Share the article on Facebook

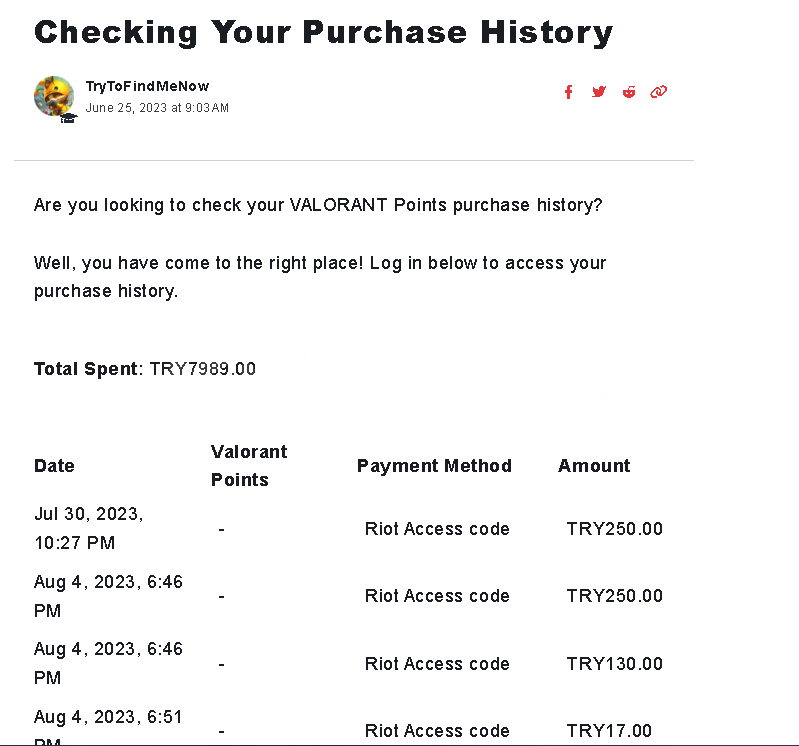(569, 92)
